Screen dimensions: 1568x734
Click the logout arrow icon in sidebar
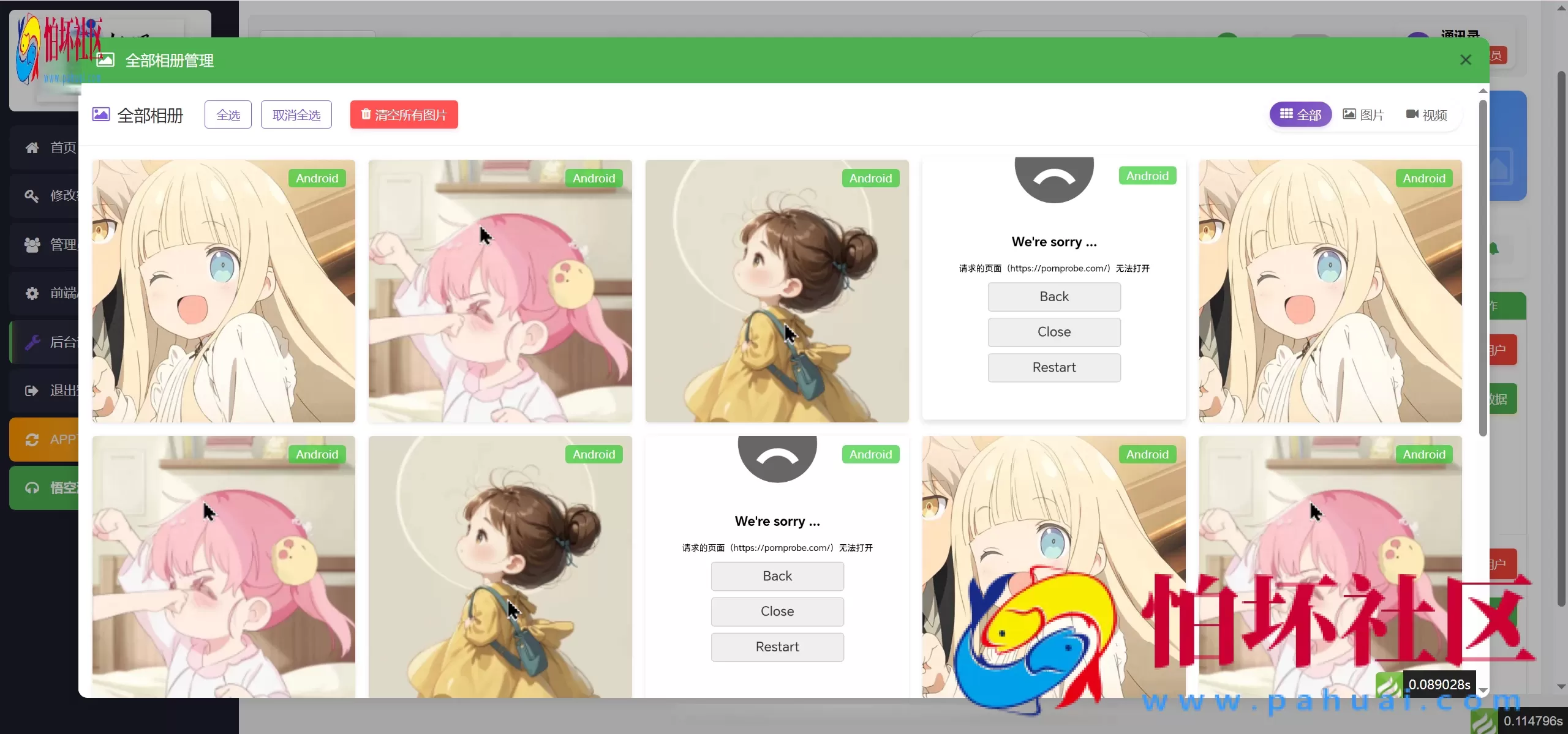[x=32, y=391]
